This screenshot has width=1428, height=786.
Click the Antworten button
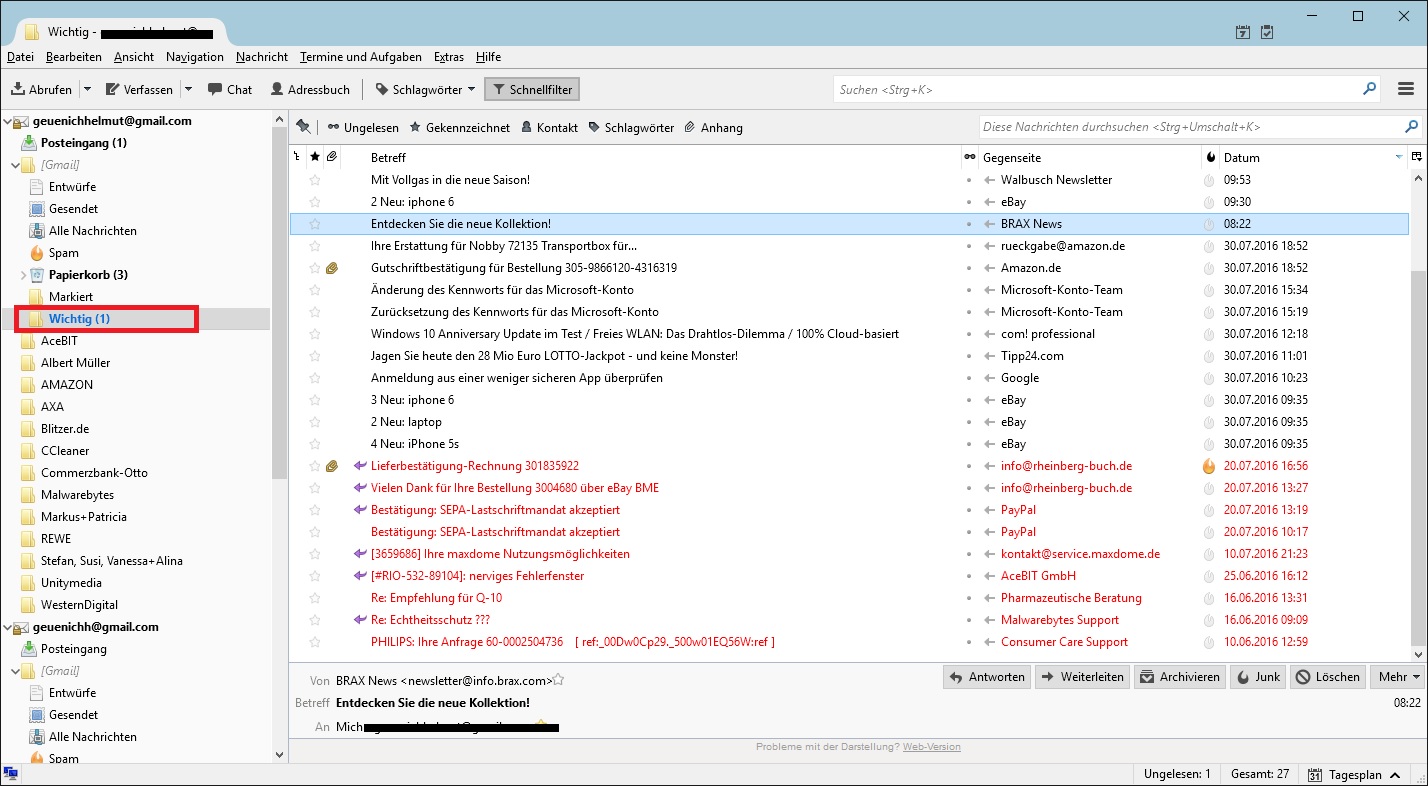pos(986,677)
